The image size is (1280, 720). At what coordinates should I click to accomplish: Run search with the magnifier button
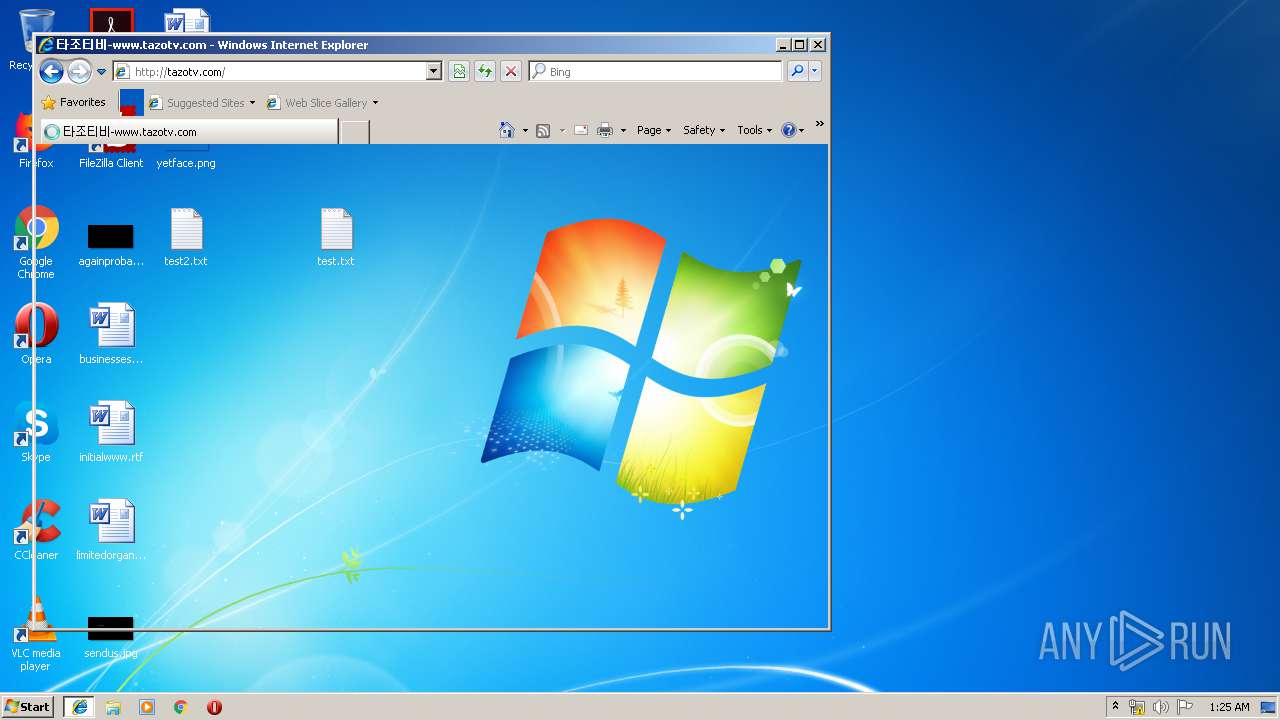[797, 71]
